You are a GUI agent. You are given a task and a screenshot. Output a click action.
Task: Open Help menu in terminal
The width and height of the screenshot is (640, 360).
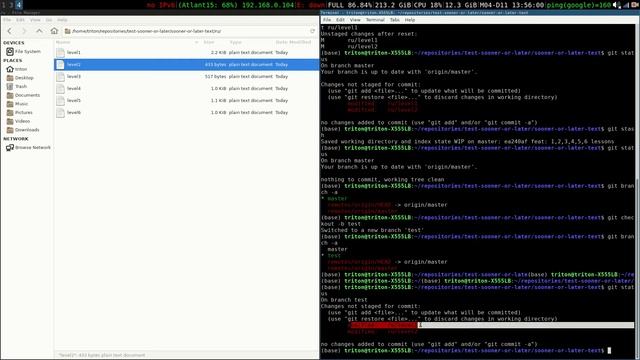(410, 20)
